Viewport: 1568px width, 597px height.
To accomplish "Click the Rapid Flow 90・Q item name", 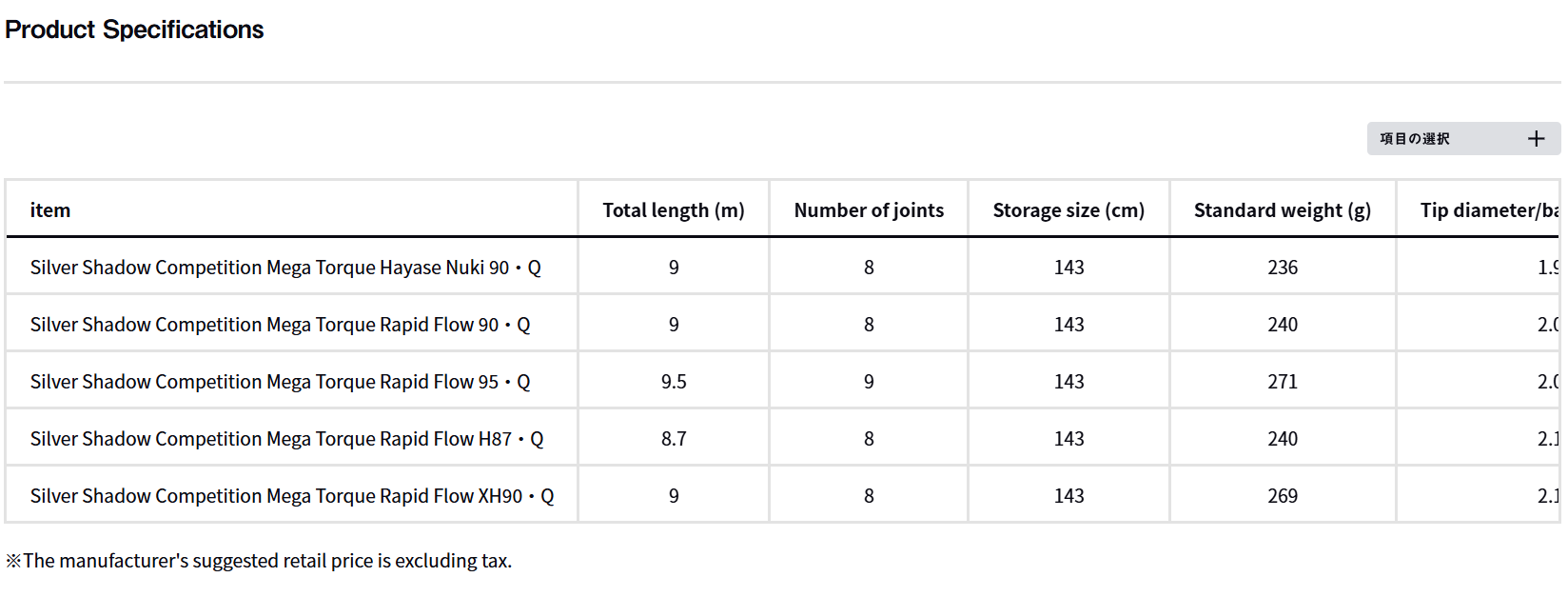I will 281,325.
